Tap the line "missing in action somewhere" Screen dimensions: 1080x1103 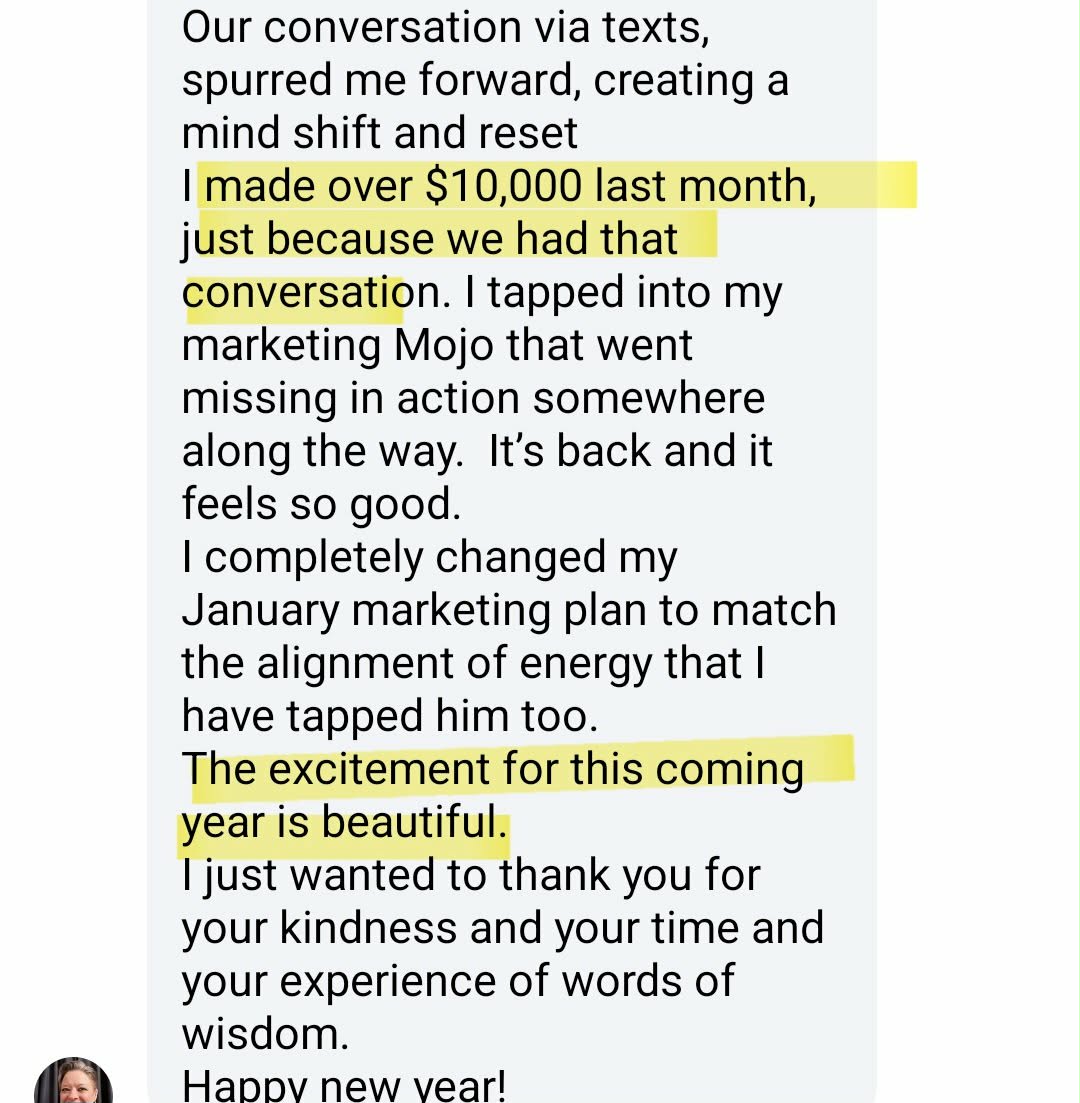(473, 398)
